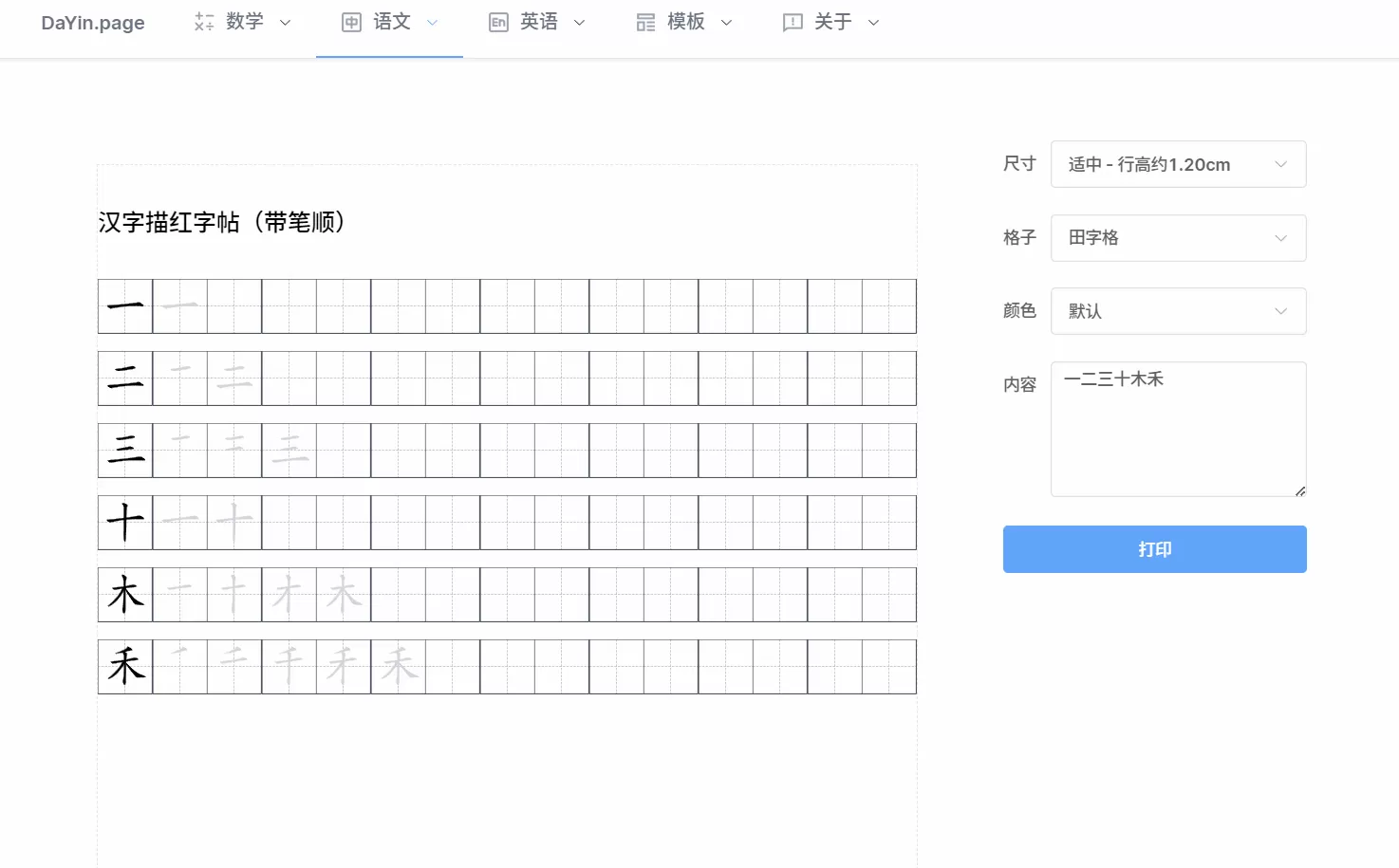
Task: Click the DaYin.page logo
Action: click(92, 22)
